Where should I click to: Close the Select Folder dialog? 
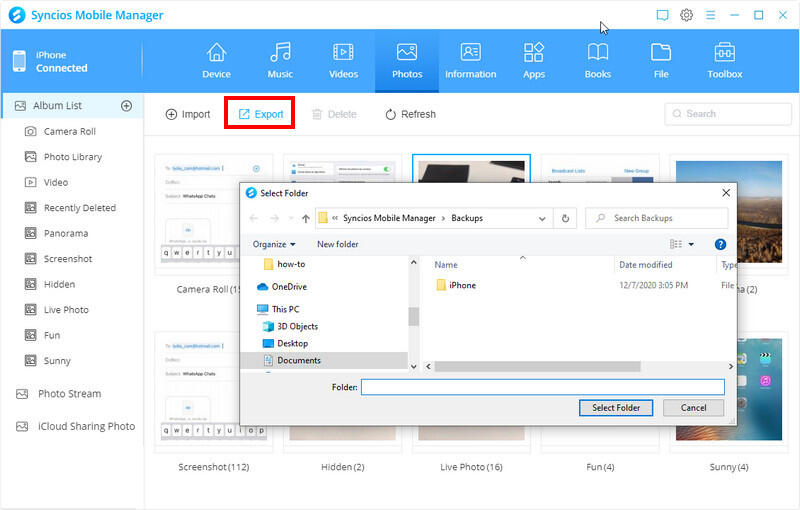click(x=726, y=193)
